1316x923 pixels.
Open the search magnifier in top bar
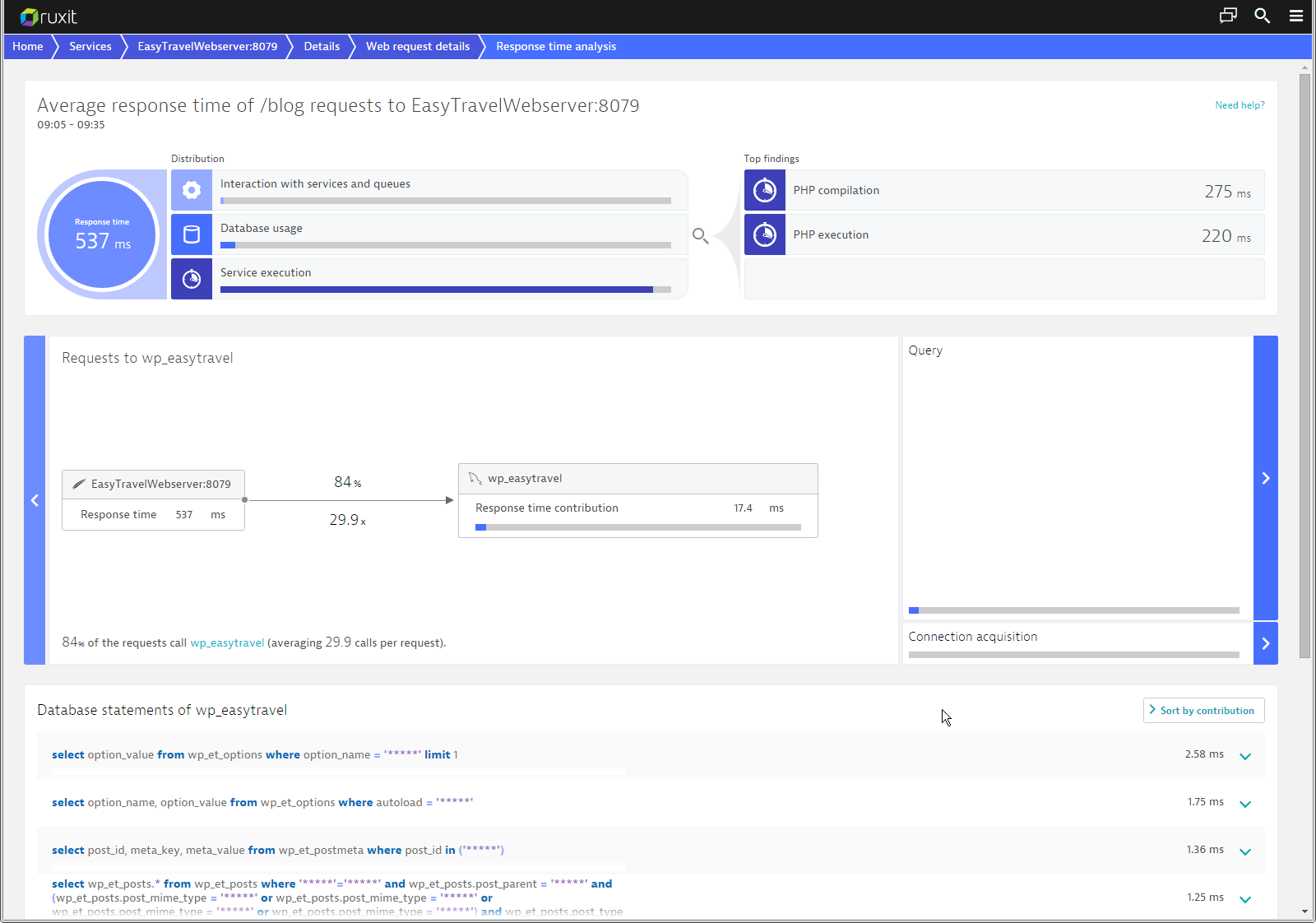tap(1263, 16)
